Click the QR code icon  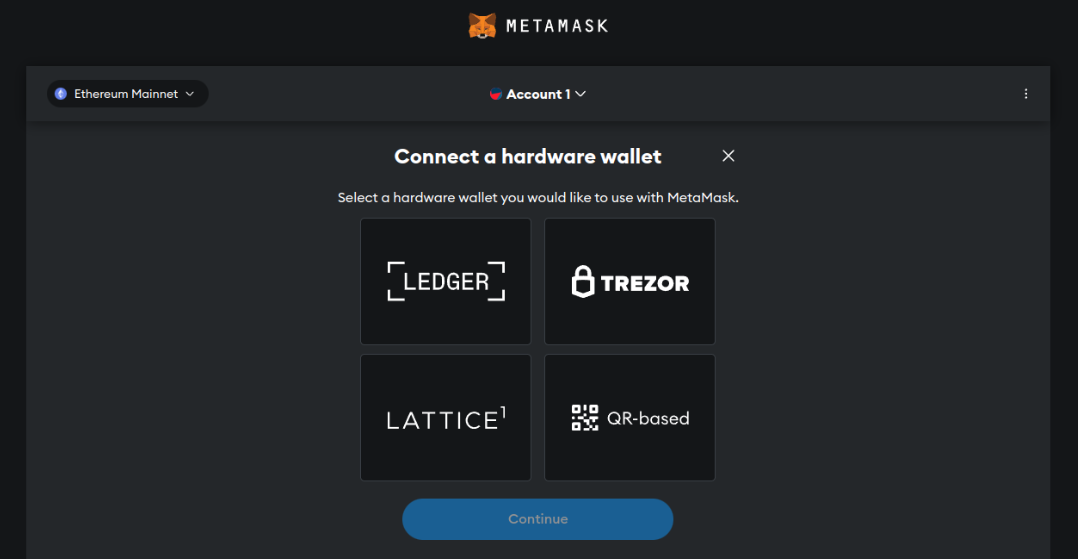pos(585,418)
